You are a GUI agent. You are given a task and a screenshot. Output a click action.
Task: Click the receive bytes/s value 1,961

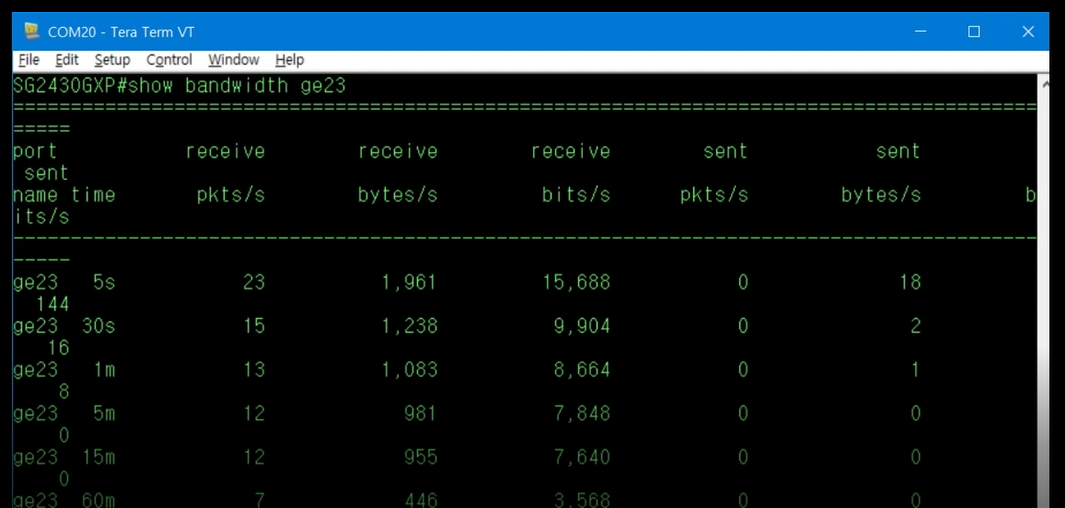coord(408,282)
